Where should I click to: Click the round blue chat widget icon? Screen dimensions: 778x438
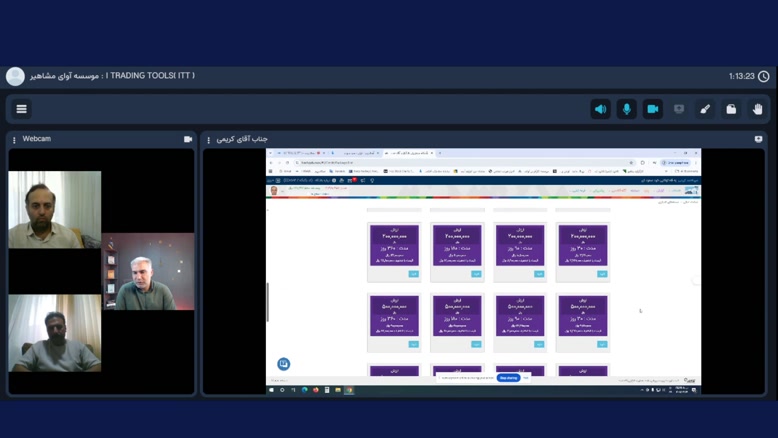click(x=283, y=364)
